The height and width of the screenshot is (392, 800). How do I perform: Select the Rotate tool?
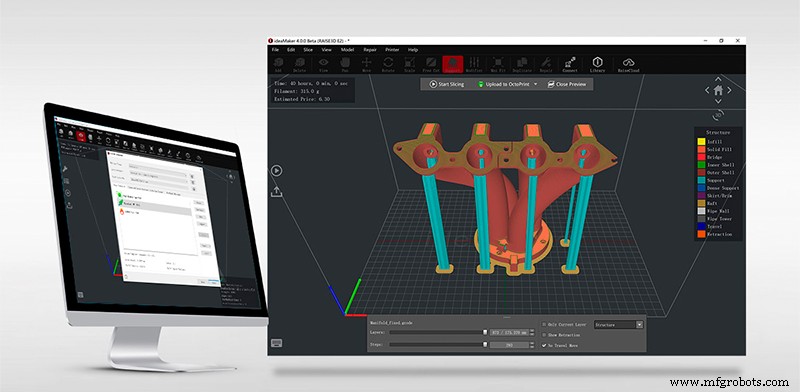[388, 64]
